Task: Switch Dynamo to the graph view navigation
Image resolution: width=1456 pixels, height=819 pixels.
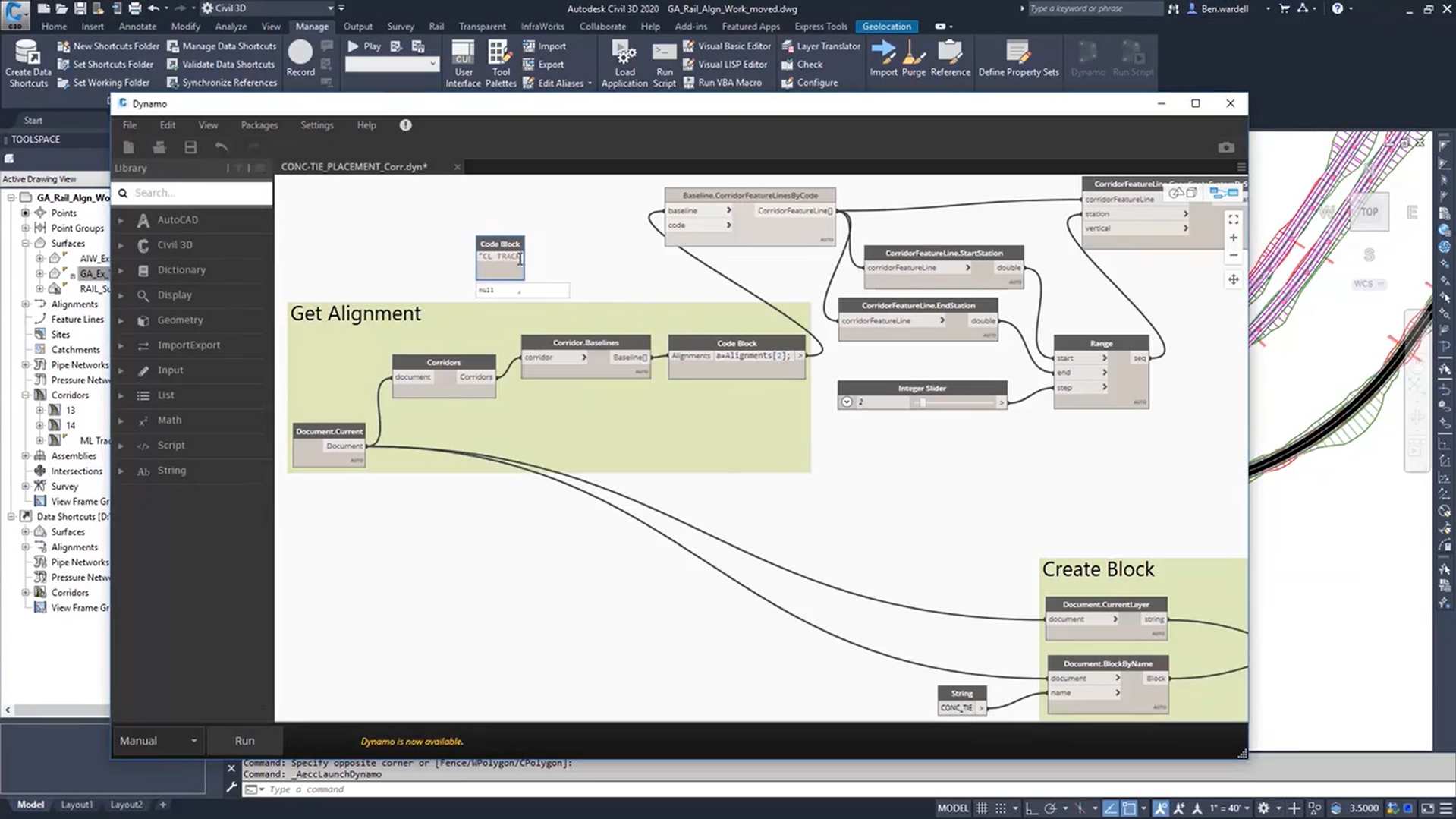Action: click(1224, 193)
